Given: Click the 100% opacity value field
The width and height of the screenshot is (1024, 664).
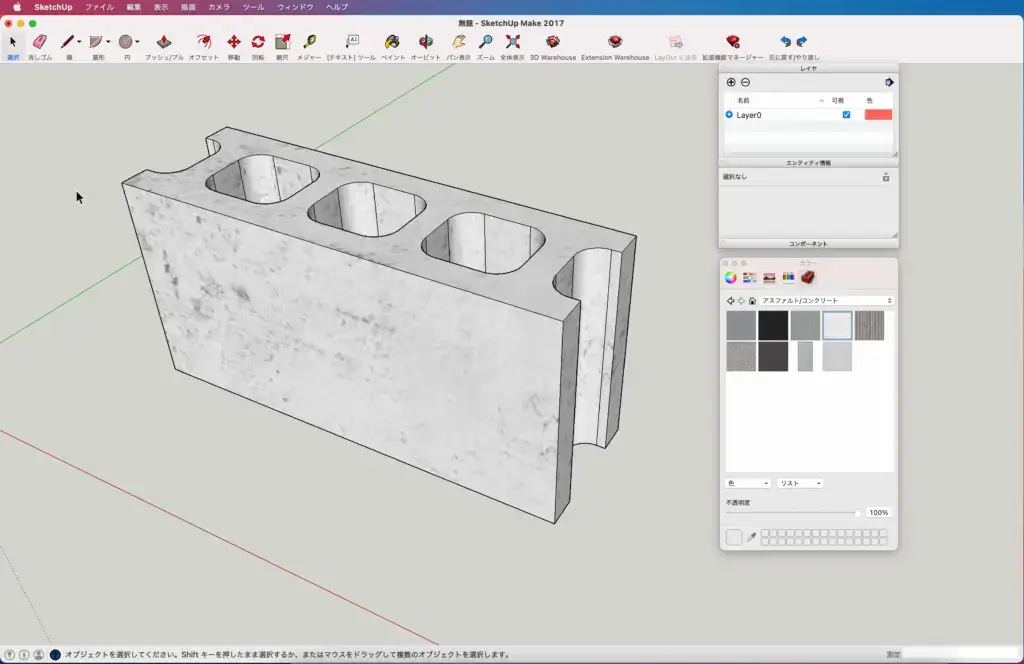Looking at the screenshot, I should [878, 513].
